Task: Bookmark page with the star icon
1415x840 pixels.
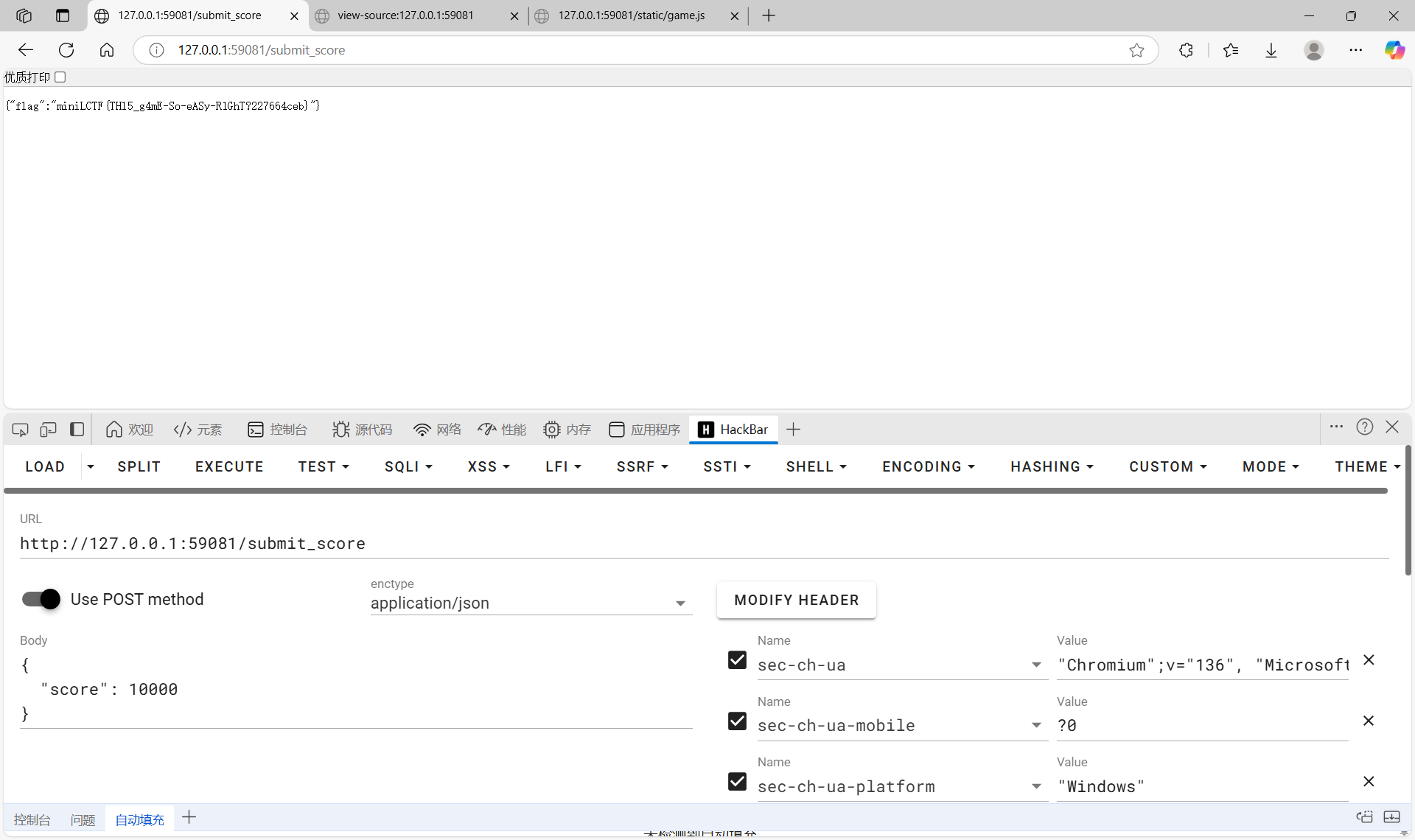Action: point(1136,50)
